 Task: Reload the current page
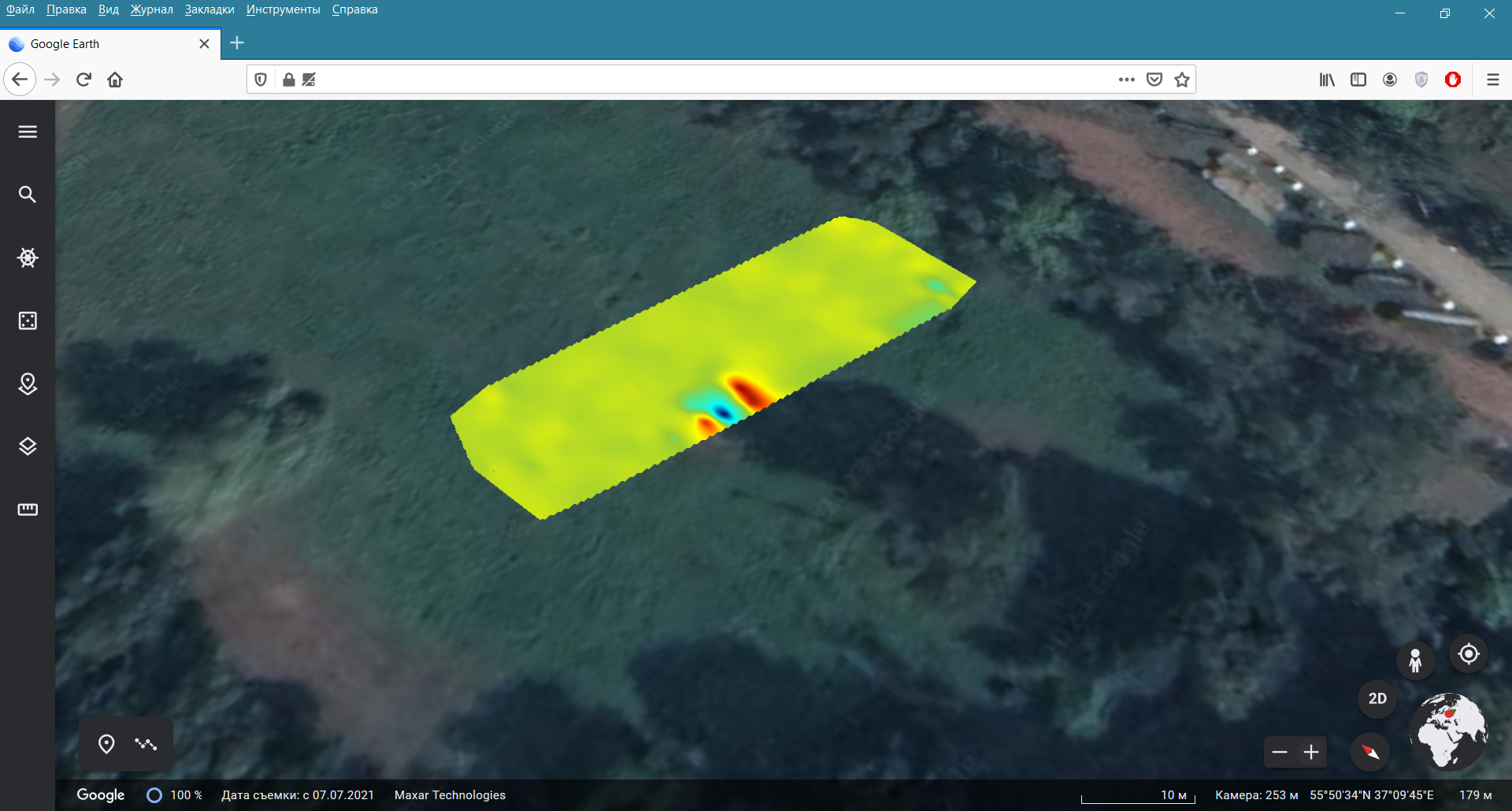point(83,80)
